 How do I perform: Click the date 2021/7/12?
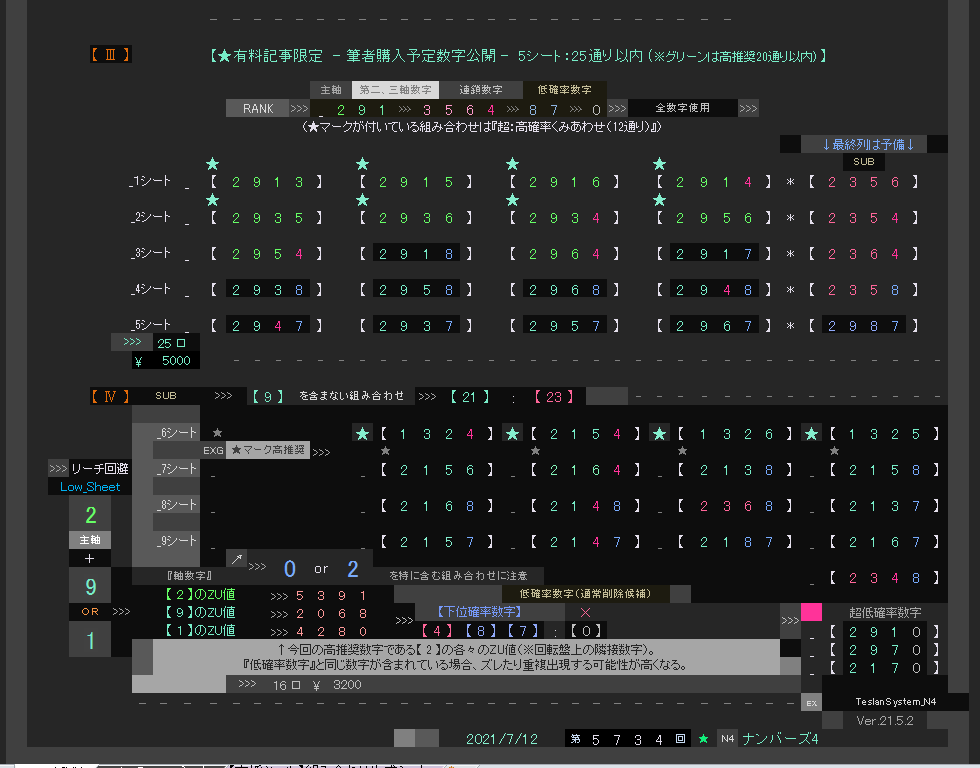502,739
